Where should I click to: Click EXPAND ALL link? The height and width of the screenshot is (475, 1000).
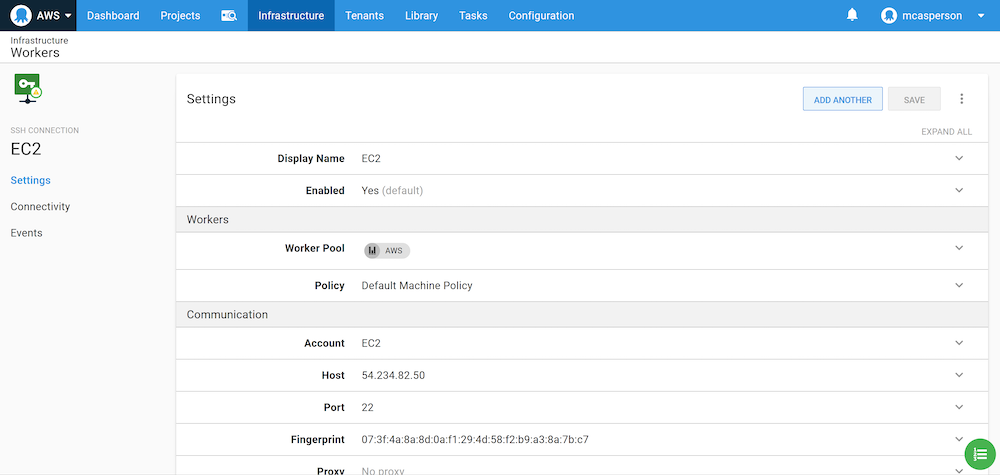(946, 131)
